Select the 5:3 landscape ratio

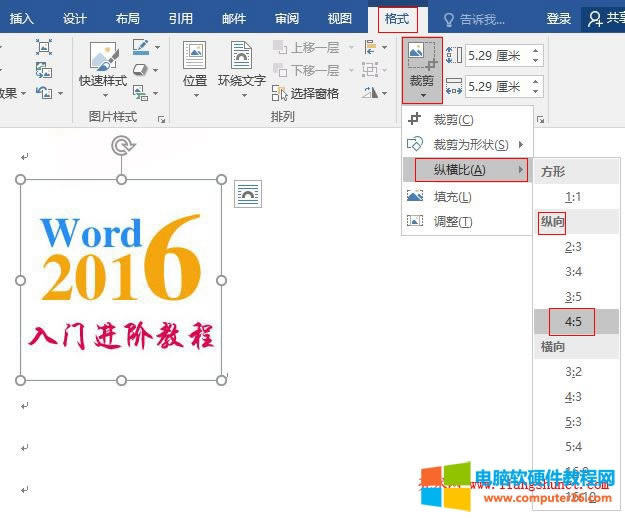click(x=576, y=422)
